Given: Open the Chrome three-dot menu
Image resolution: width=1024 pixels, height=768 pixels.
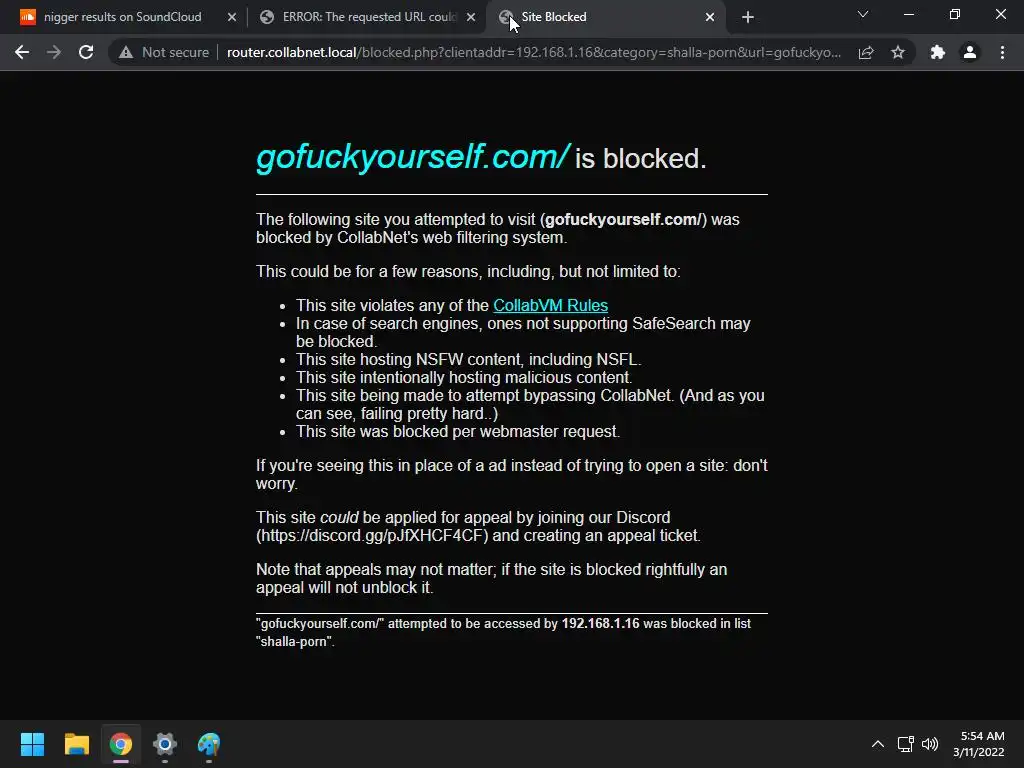Looking at the screenshot, I should click(1002, 52).
